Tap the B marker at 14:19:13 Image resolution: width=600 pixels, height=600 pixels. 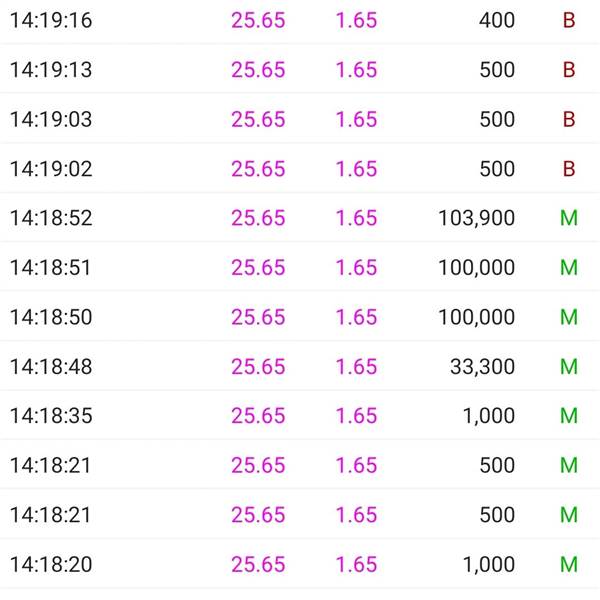point(569,70)
